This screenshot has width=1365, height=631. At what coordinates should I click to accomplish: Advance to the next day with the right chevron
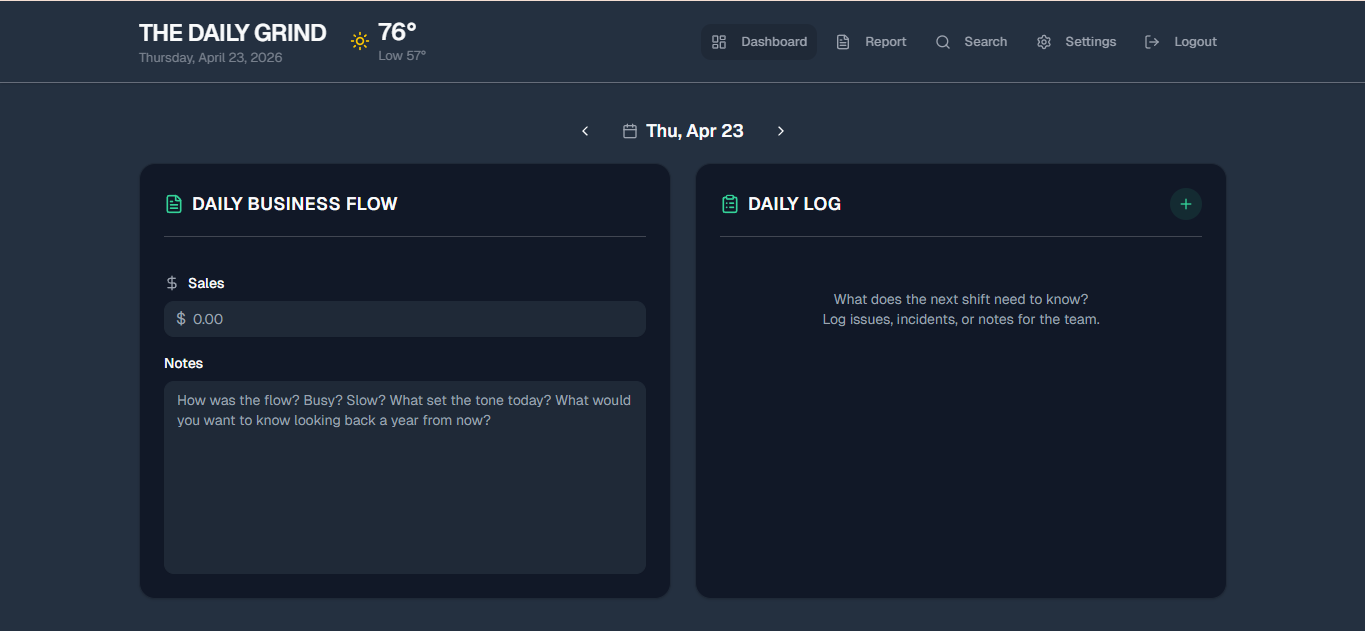click(x=781, y=130)
